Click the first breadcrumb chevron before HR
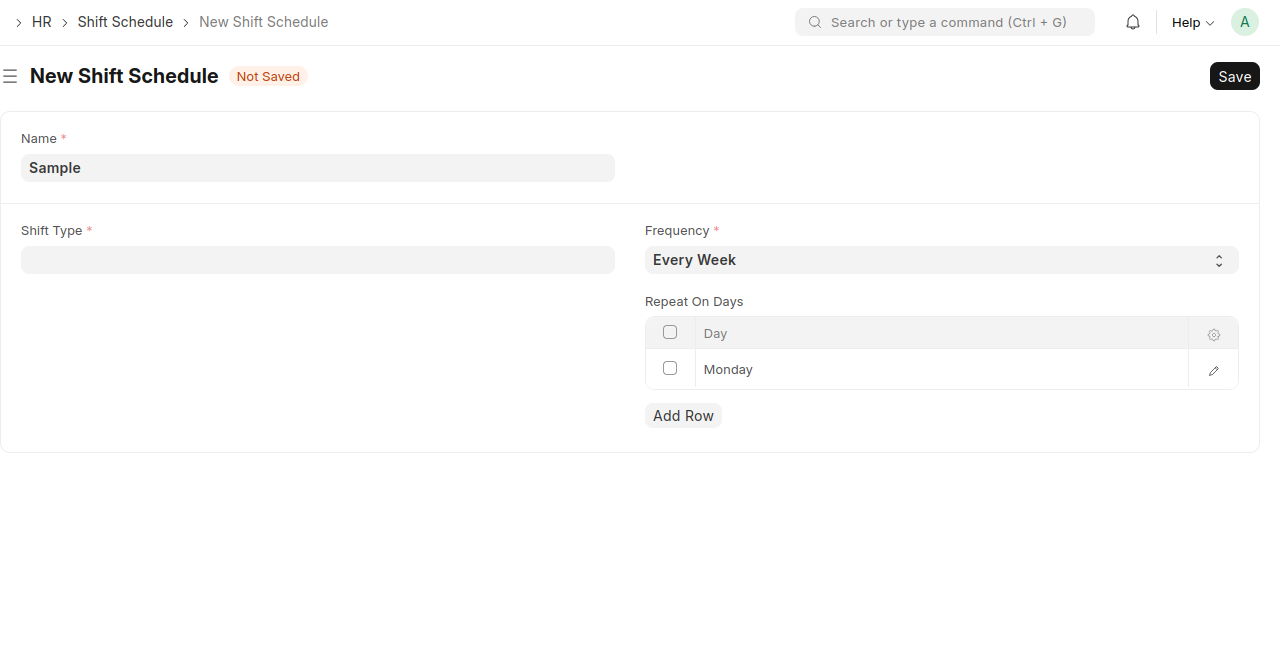1280x646 pixels. 18,22
